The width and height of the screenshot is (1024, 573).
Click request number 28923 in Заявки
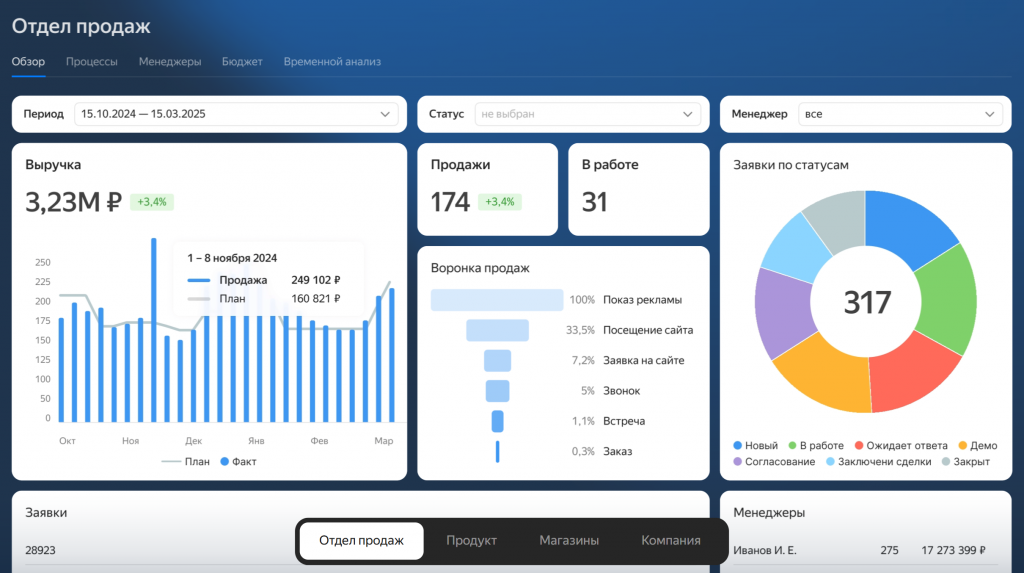pyautogui.click(x=40, y=550)
